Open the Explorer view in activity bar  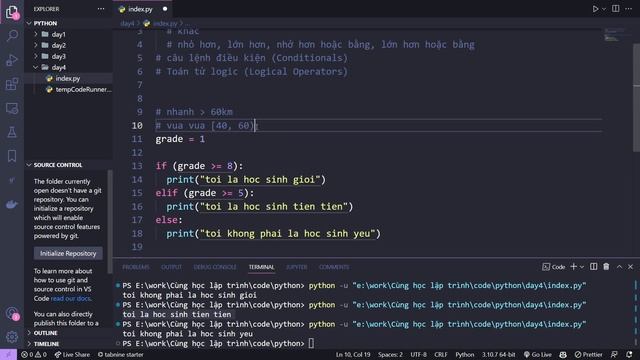coord(12,12)
